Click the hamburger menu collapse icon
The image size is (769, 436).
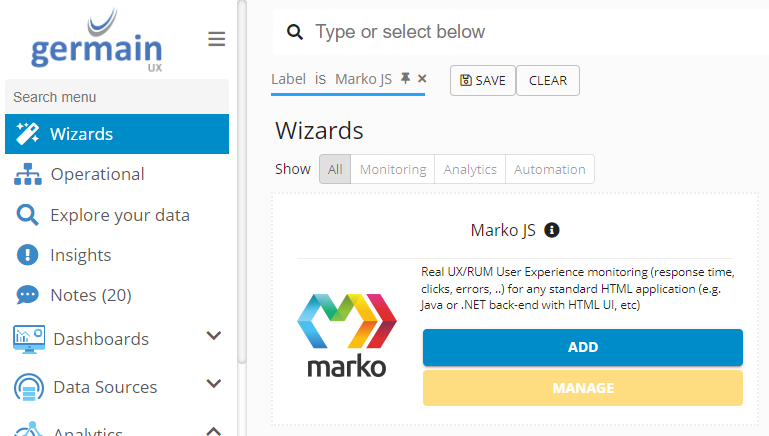[x=216, y=39]
